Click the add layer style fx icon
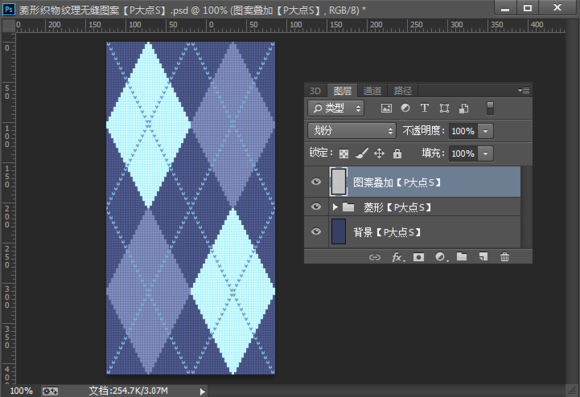The height and width of the screenshot is (397, 580). [x=398, y=257]
